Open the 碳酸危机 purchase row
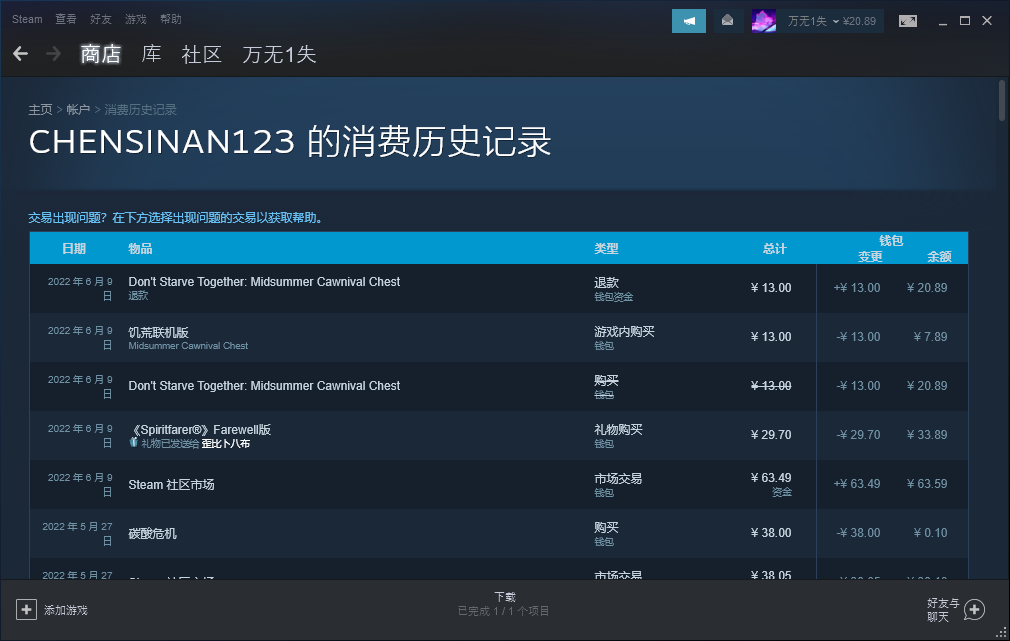1010x641 pixels. click(x=153, y=533)
